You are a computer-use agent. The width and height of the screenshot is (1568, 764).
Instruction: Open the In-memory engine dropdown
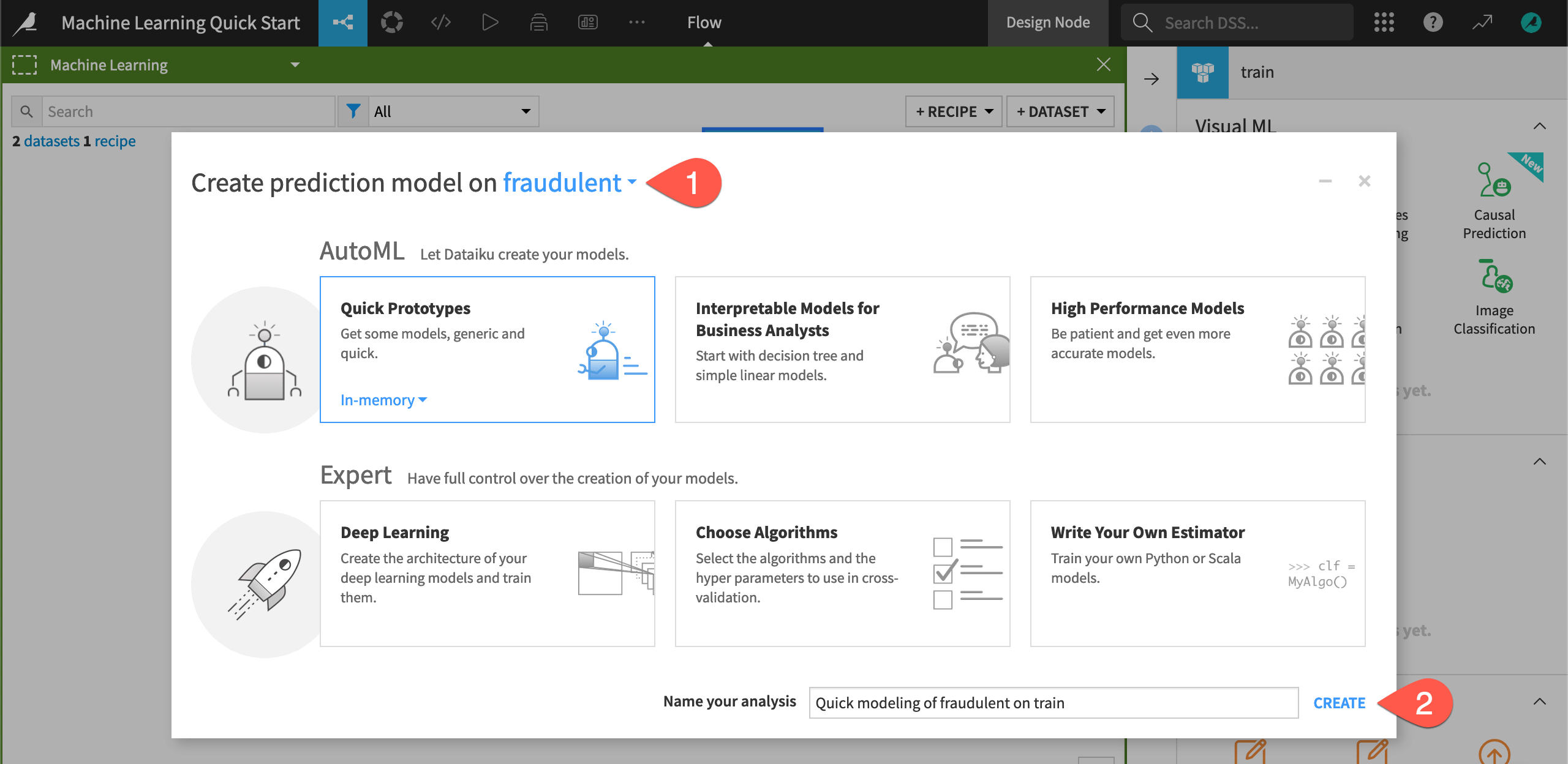coord(383,400)
